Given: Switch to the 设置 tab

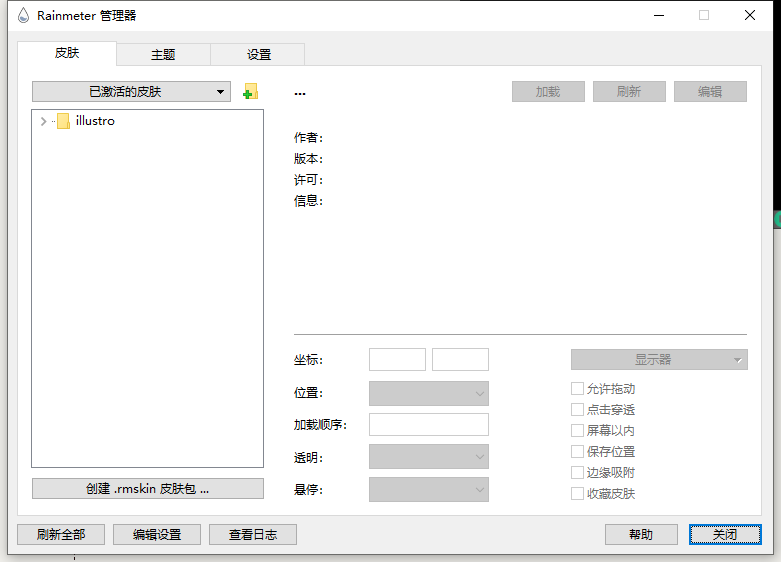Looking at the screenshot, I should pyautogui.click(x=259, y=54).
